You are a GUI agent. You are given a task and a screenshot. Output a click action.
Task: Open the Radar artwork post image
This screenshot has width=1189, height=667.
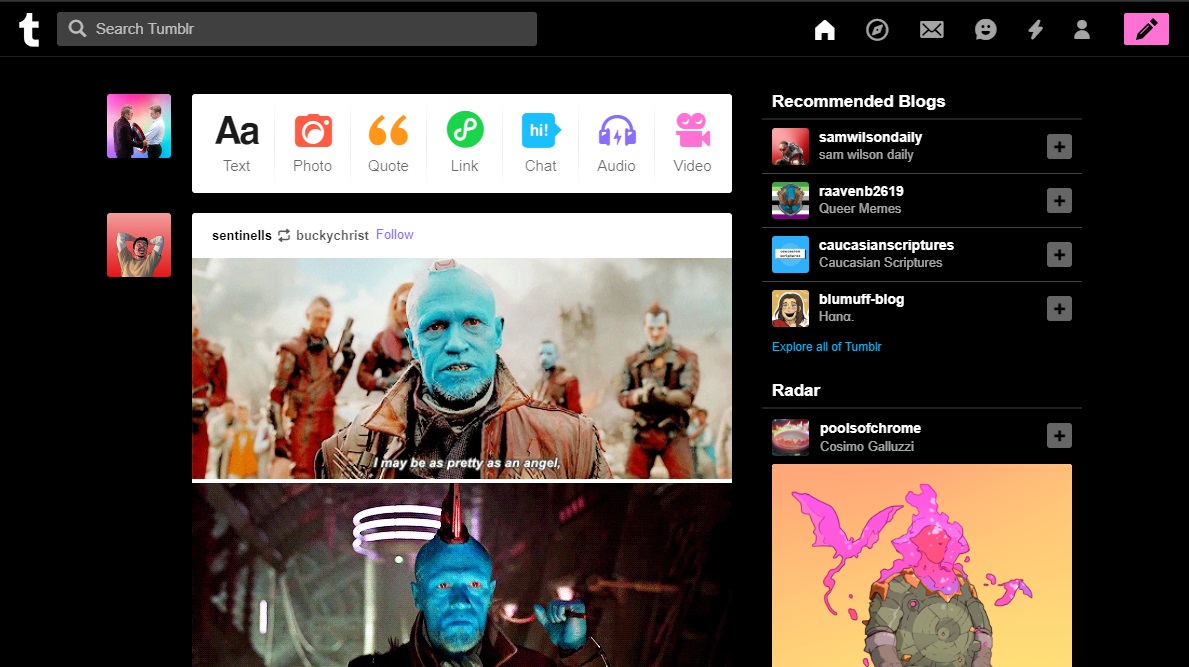point(921,565)
